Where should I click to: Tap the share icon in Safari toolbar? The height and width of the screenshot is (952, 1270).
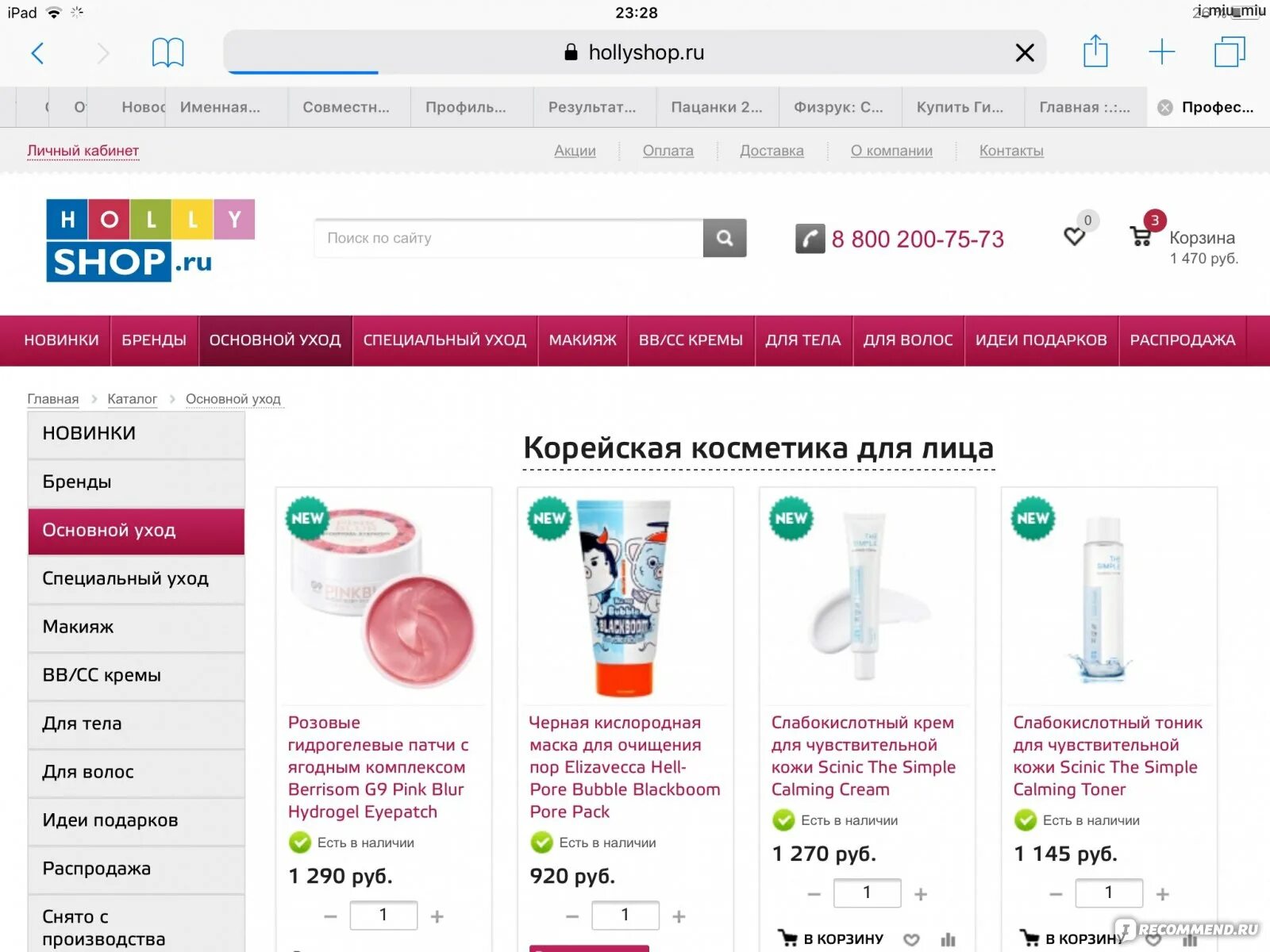pos(1095,51)
